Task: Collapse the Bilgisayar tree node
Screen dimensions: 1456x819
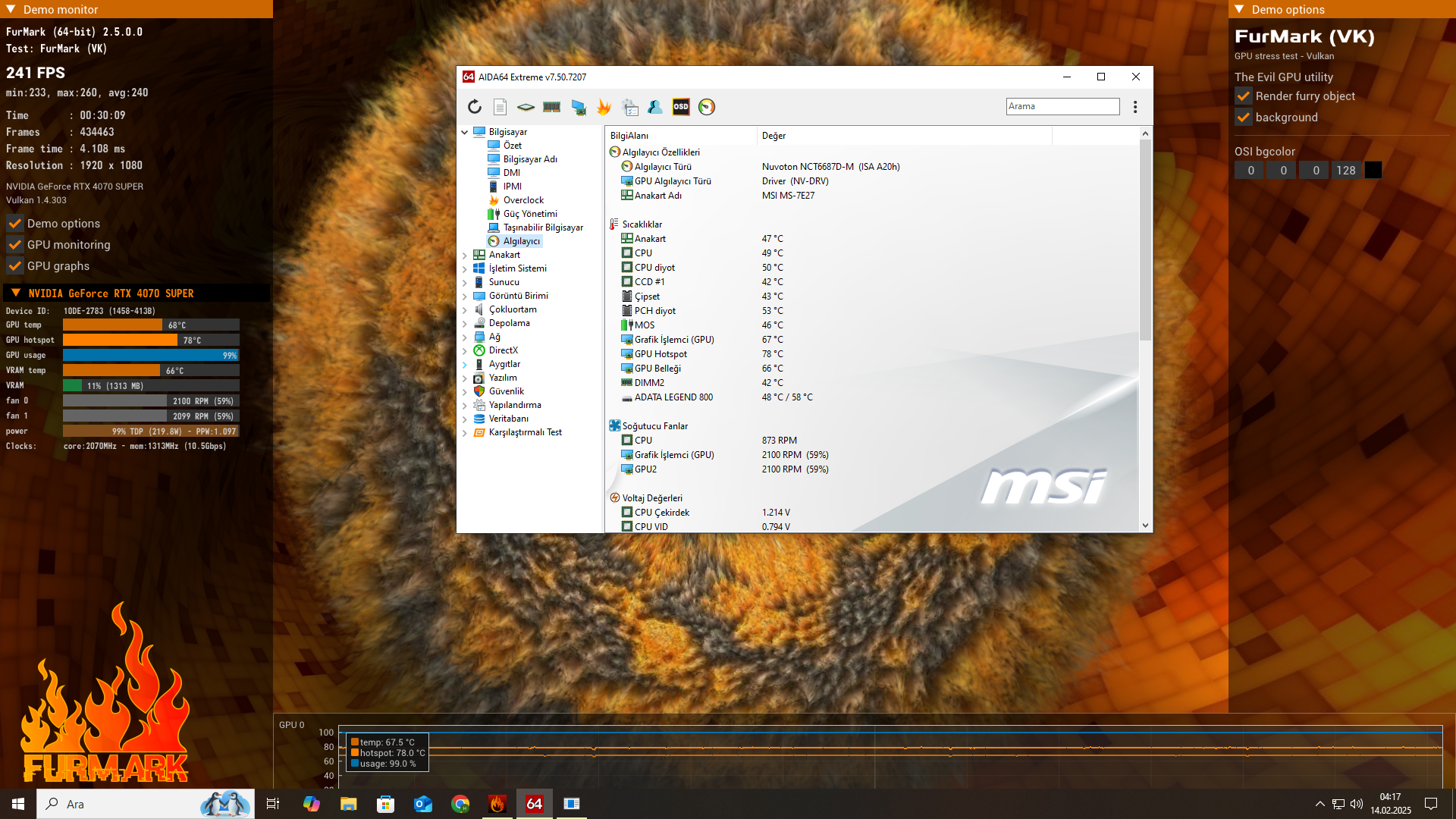Action: 465,132
